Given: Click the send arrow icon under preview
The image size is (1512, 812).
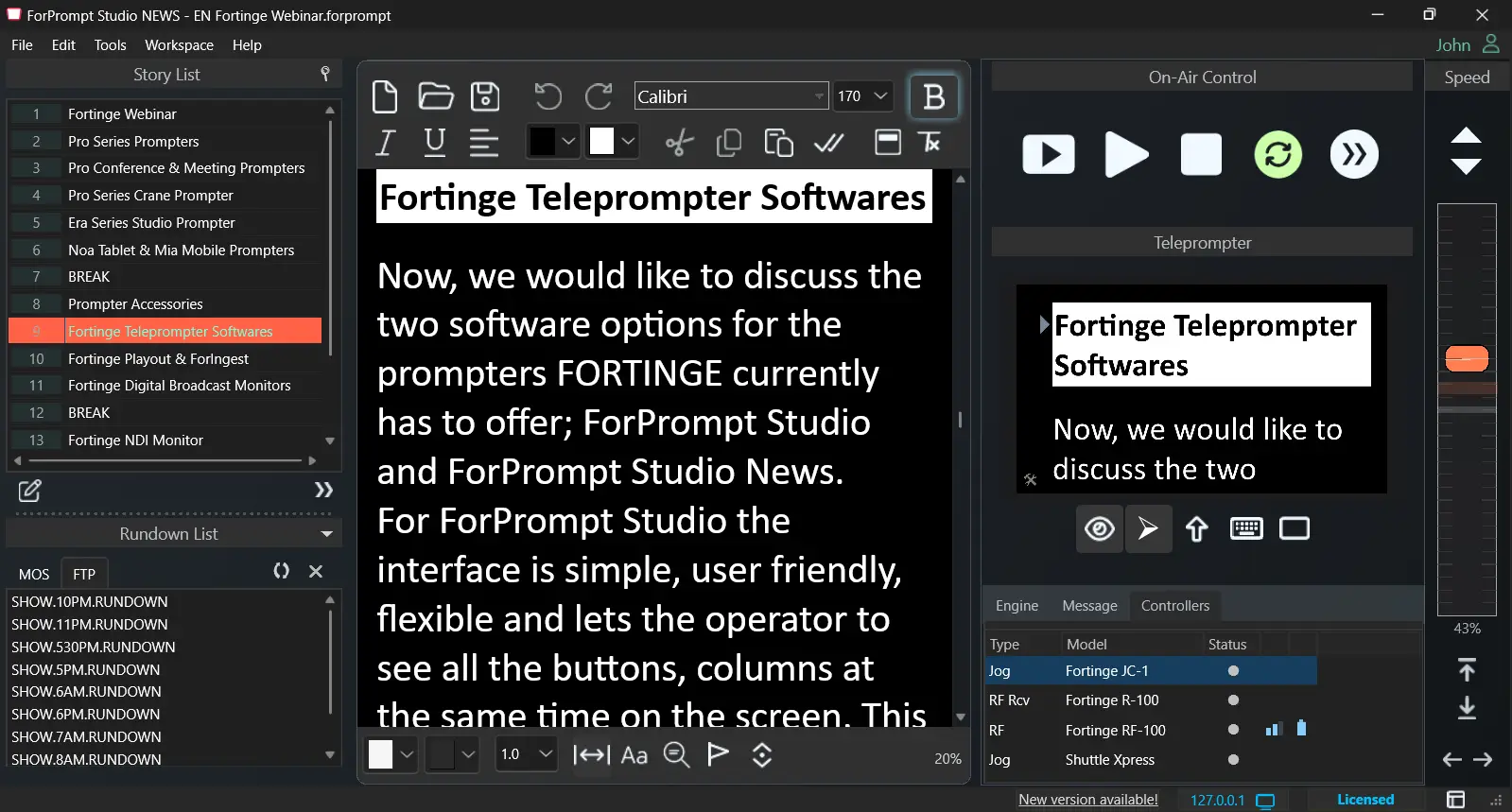Looking at the screenshot, I should 1148,528.
